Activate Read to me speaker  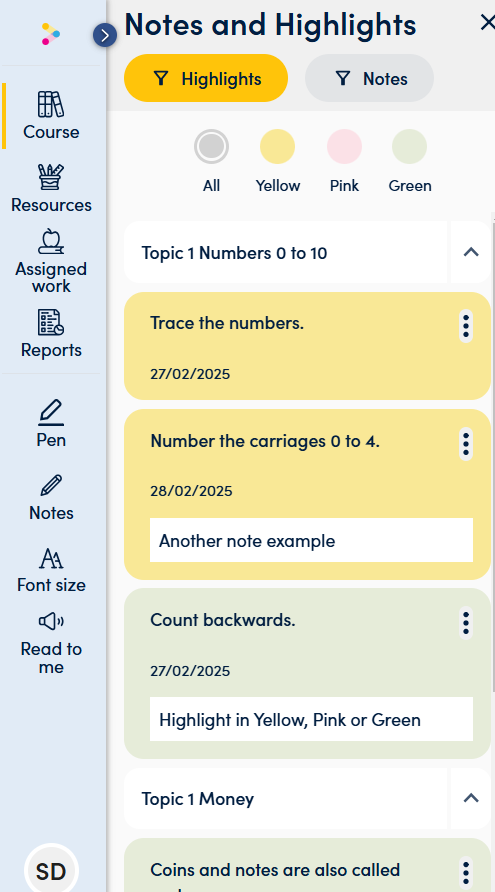(x=51, y=643)
